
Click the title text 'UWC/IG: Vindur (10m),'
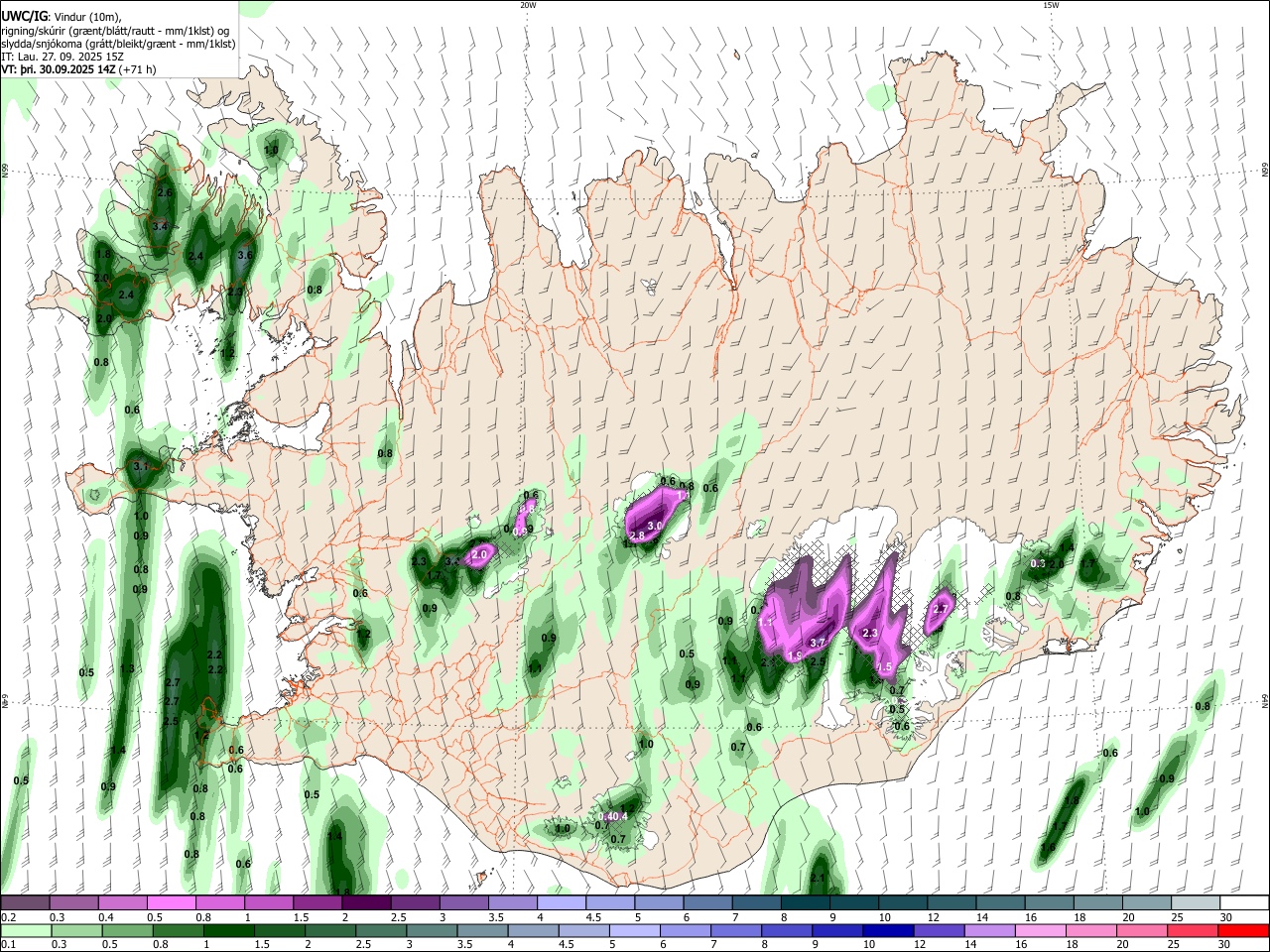point(62,17)
